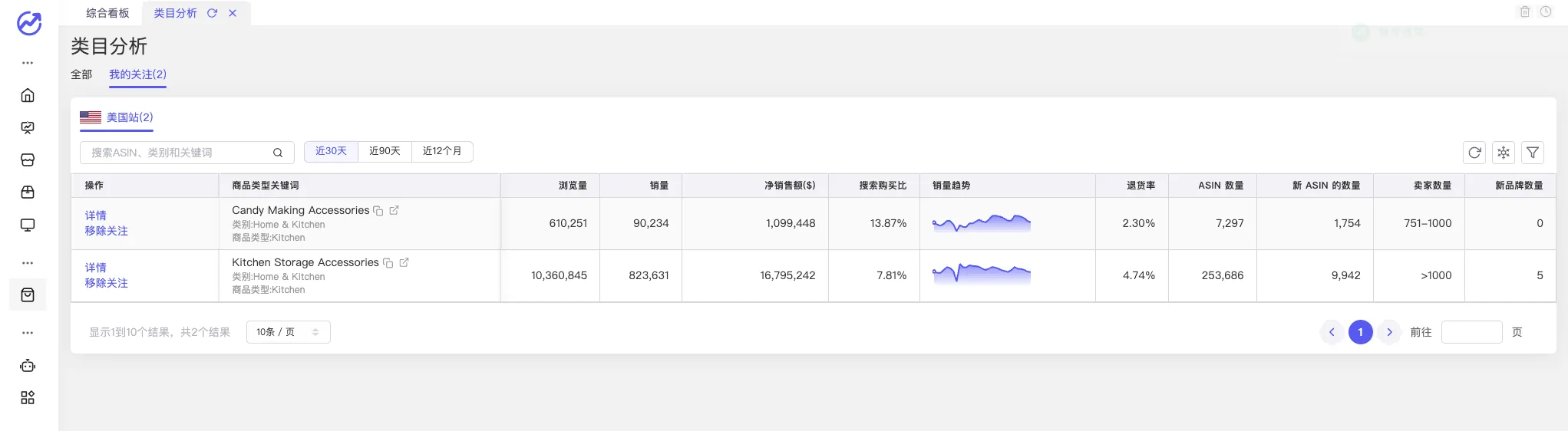This screenshot has height=431, width=1568.
Task: Open Kitchen Storage Accessories external link
Action: [x=404, y=262]
